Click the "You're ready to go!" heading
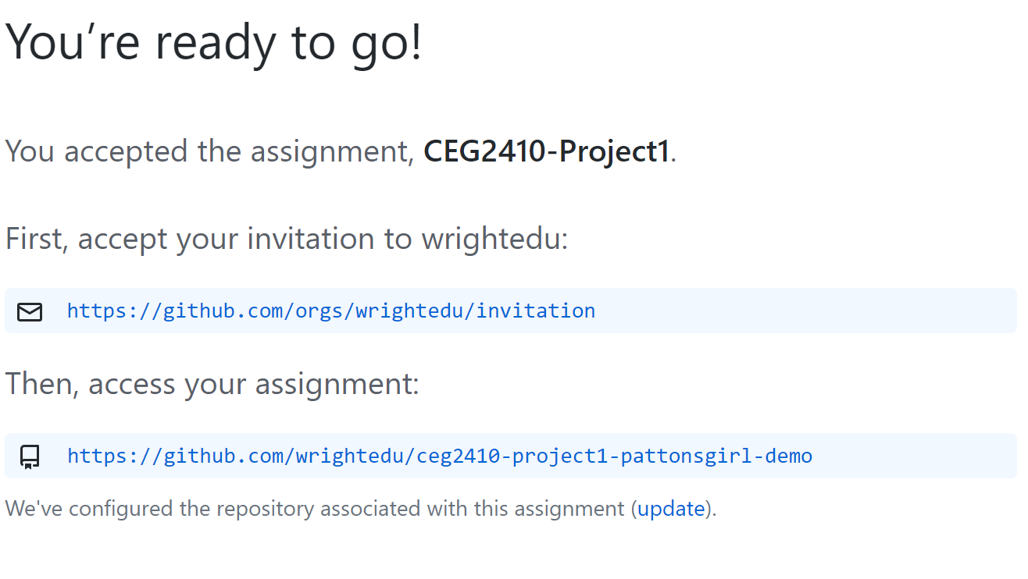Image resolution: width=1028 pixels, height=579 pixels. (213, 43)
